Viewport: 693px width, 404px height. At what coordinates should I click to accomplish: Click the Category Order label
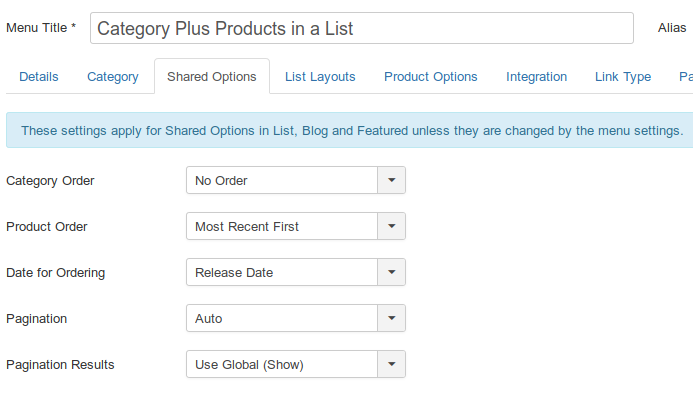50,181
